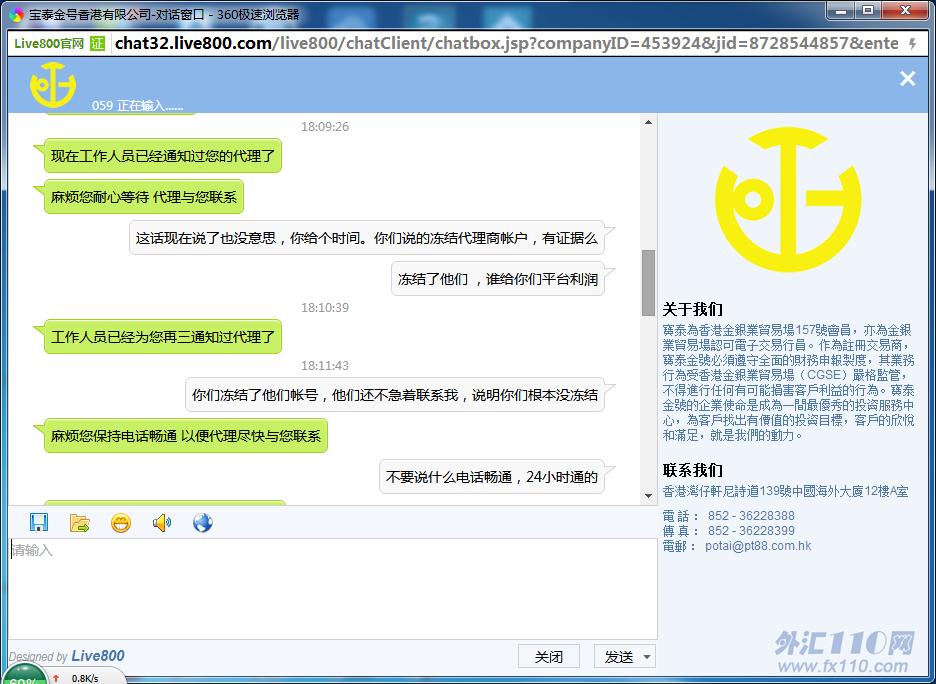Click message 冻结了他们，谁给你们平台利润
This screenshot has height=684, width=936.
[x=498, y=279]
